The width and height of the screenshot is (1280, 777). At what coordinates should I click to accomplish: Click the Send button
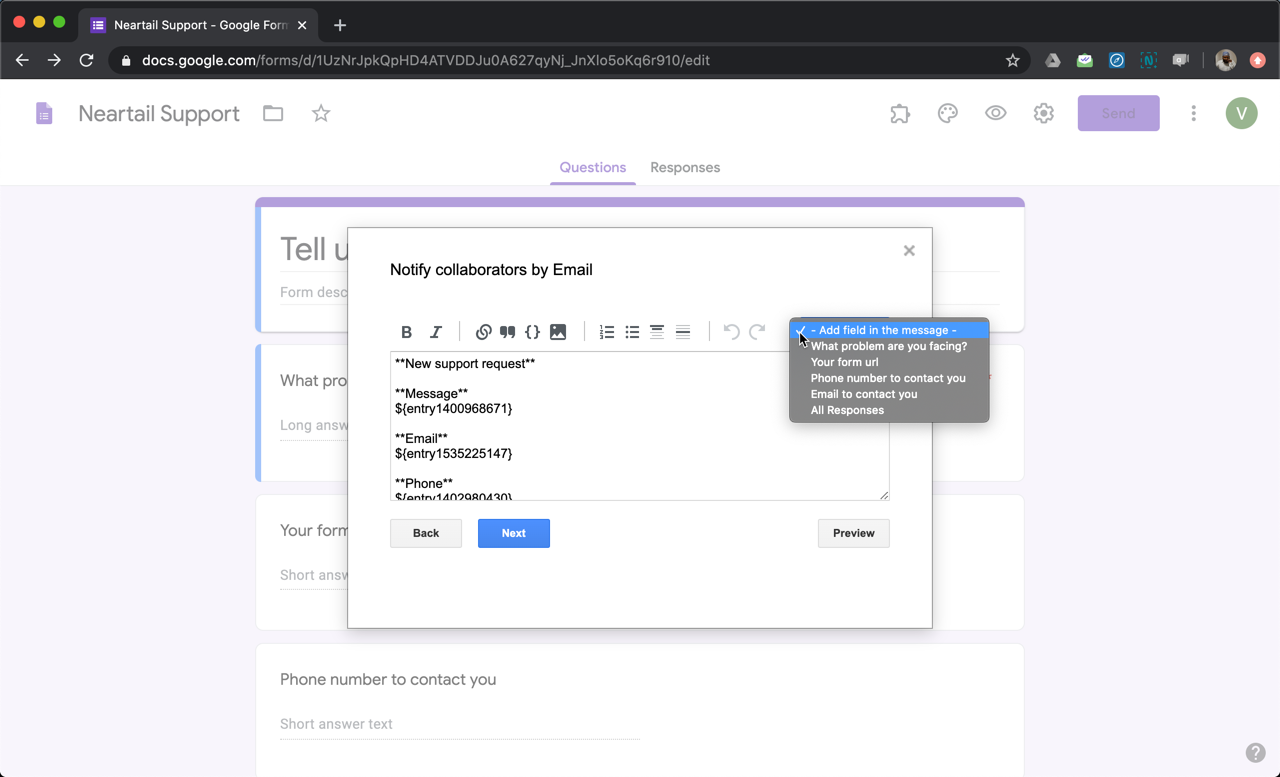[1119, 113]
